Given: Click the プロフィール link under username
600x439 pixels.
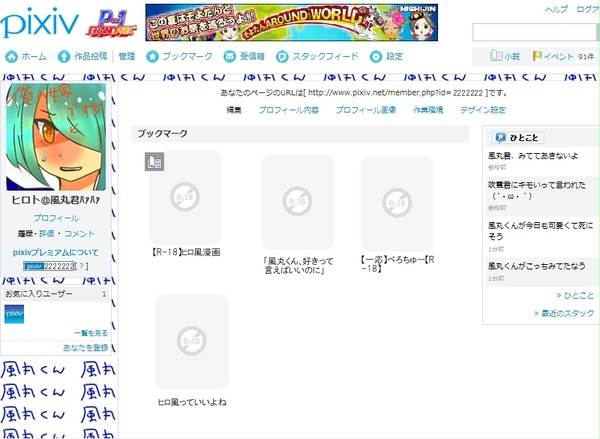Looking at the screenshot, I should 56,218.
